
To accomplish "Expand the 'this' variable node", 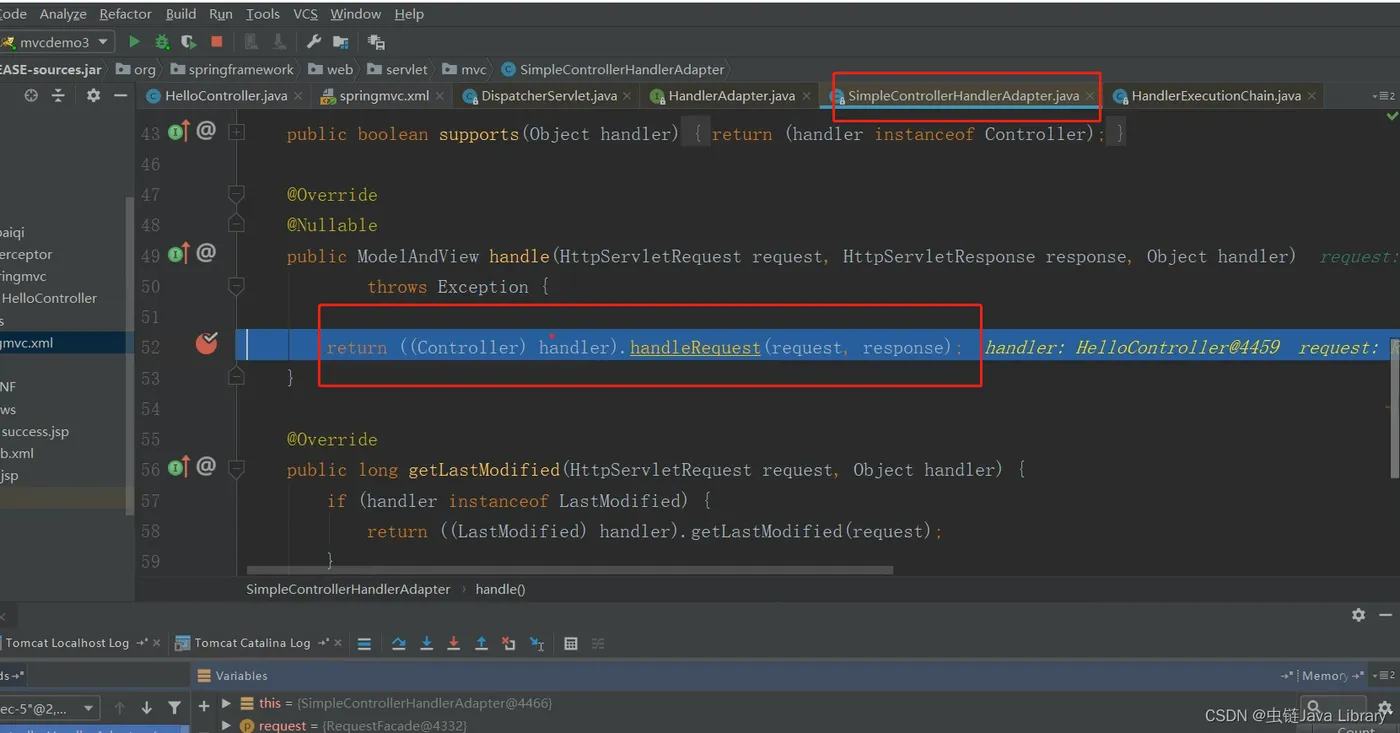I will (x=226, y=704).
